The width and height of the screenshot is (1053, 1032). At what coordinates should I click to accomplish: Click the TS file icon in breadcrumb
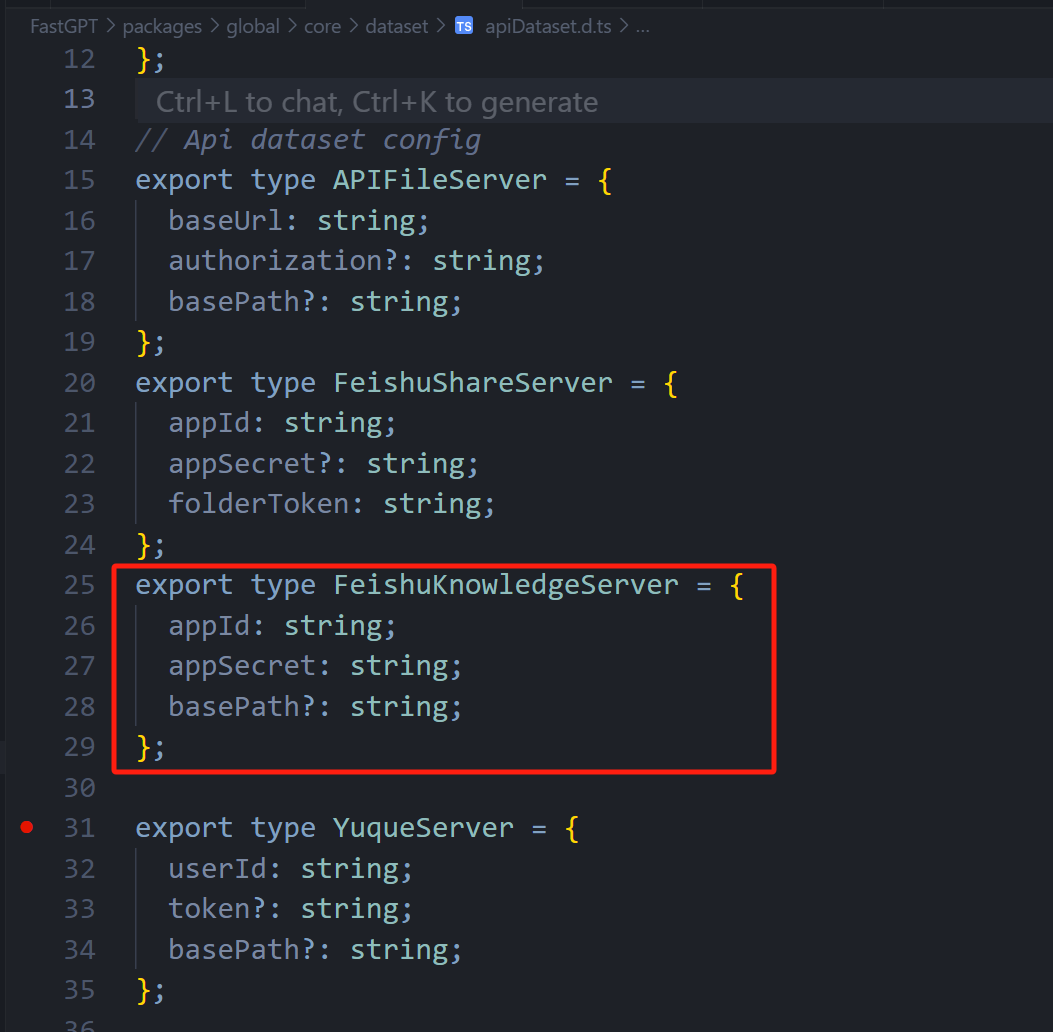[464, 26]
